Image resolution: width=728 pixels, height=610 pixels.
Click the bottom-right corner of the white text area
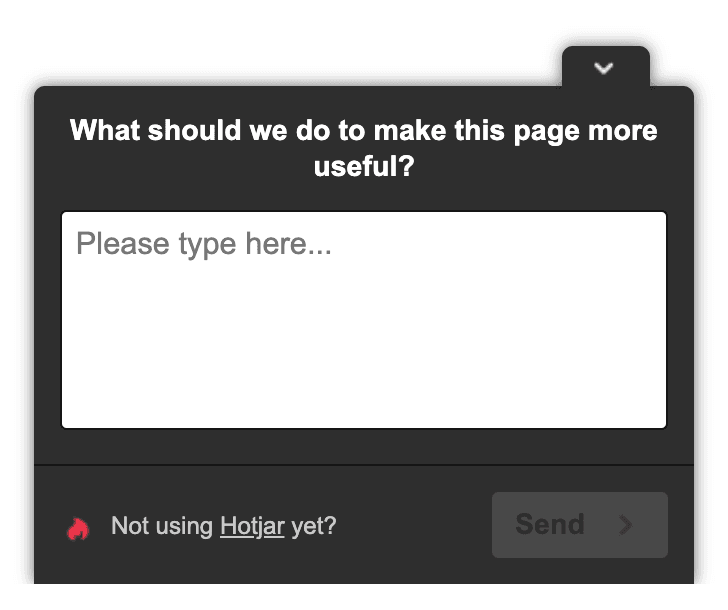coord(660,422)
